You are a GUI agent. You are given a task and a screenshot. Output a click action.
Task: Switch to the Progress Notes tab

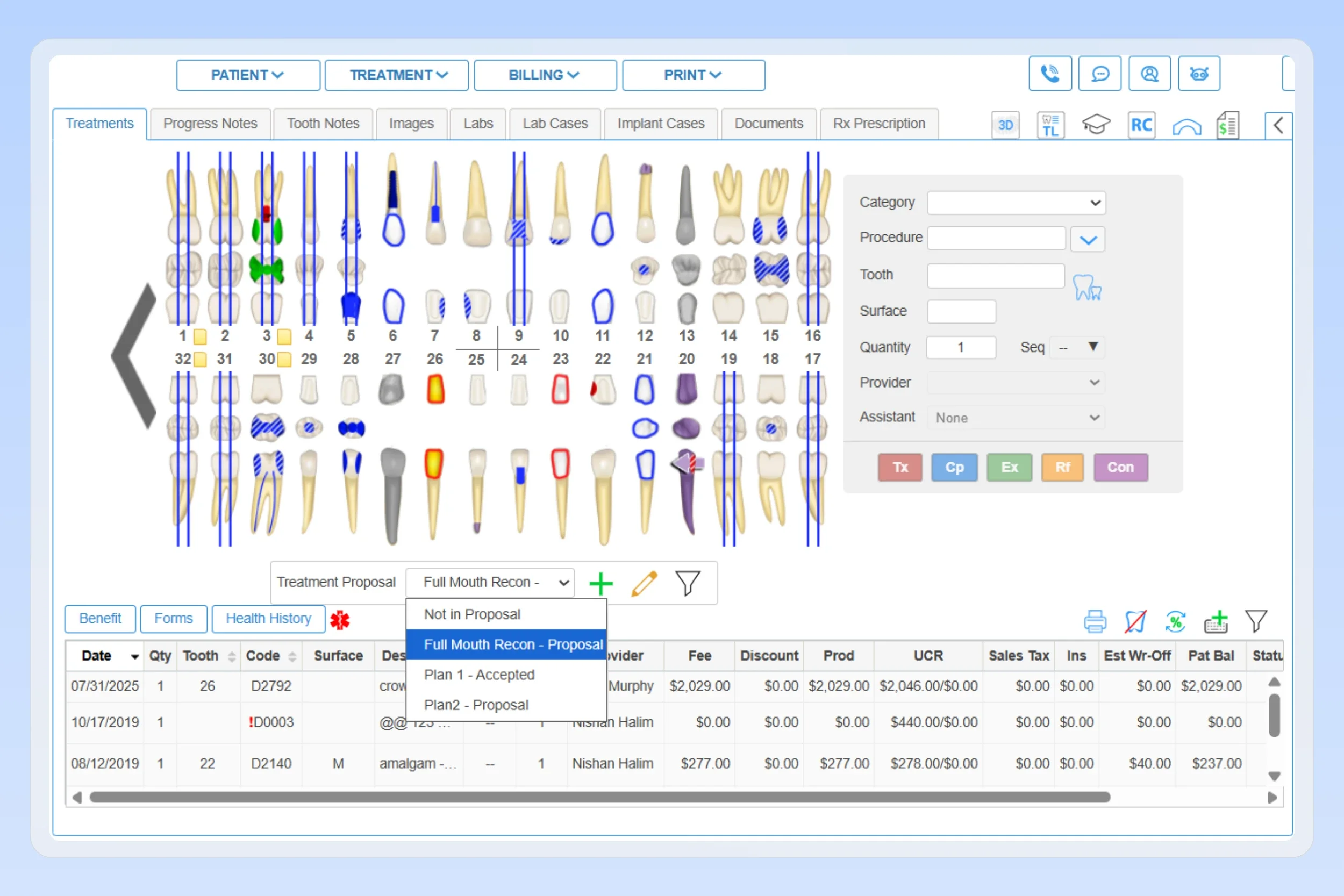point(210,124)
